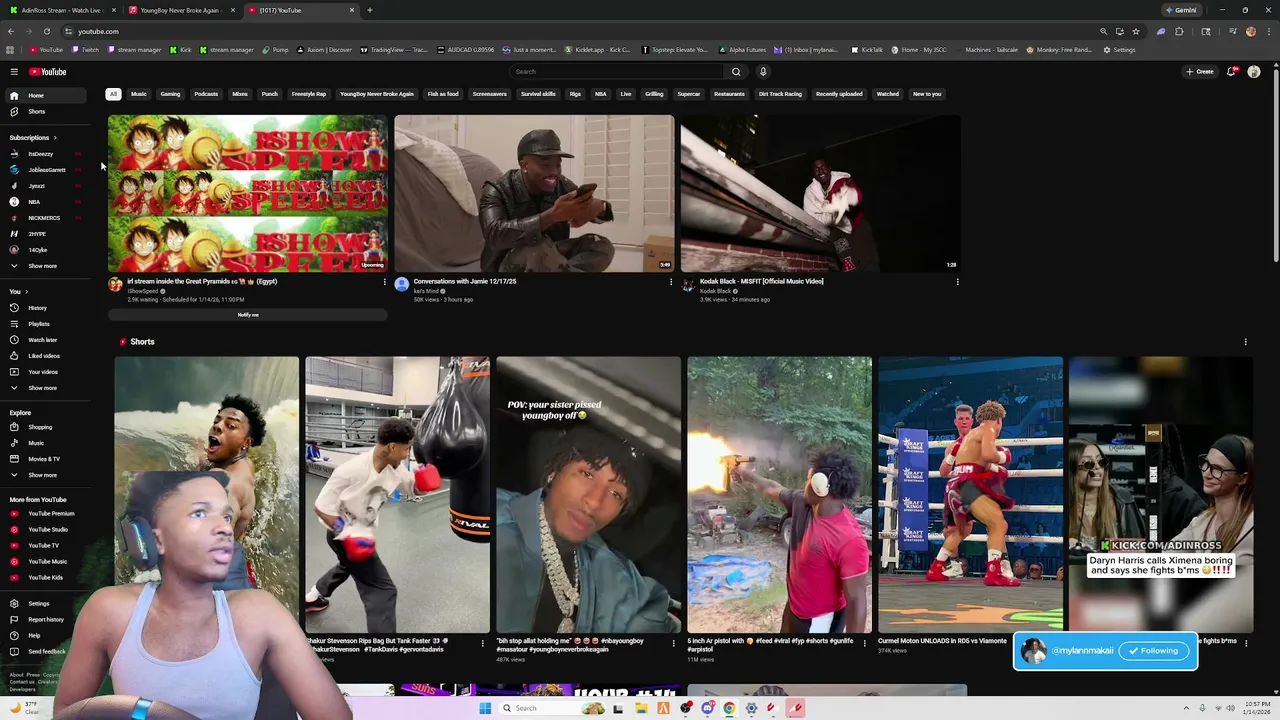Open the Kodak Black MISFIT video thumbnail
This screenshot has width=1280, height=720.
coord(820,193)
